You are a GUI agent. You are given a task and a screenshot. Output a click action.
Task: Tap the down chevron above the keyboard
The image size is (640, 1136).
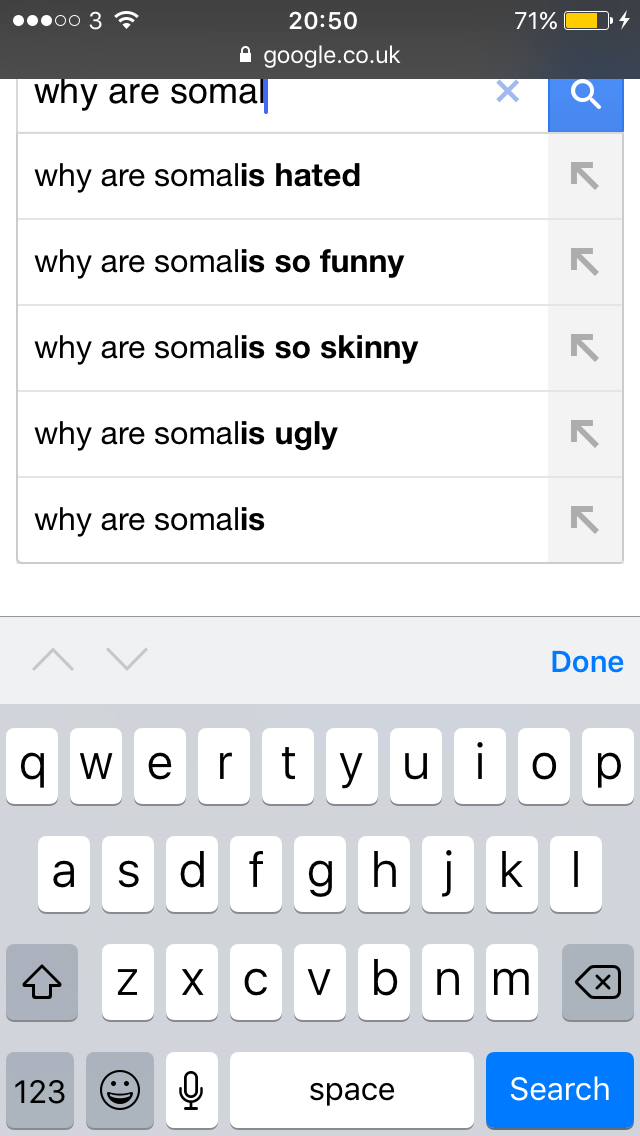pyautogui.click(x=127, y=660)
